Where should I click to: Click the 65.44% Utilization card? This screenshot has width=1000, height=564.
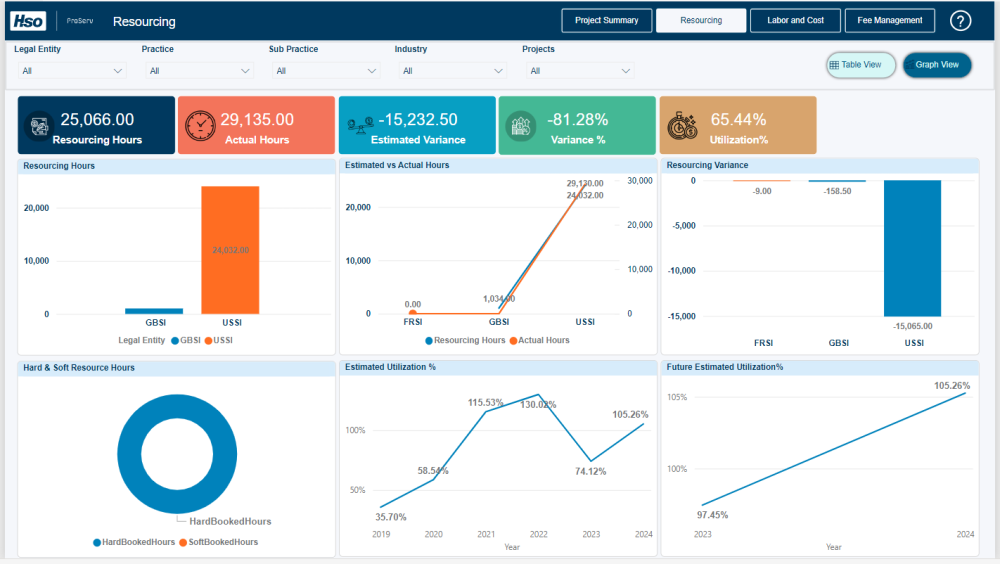tap(738, 125)
